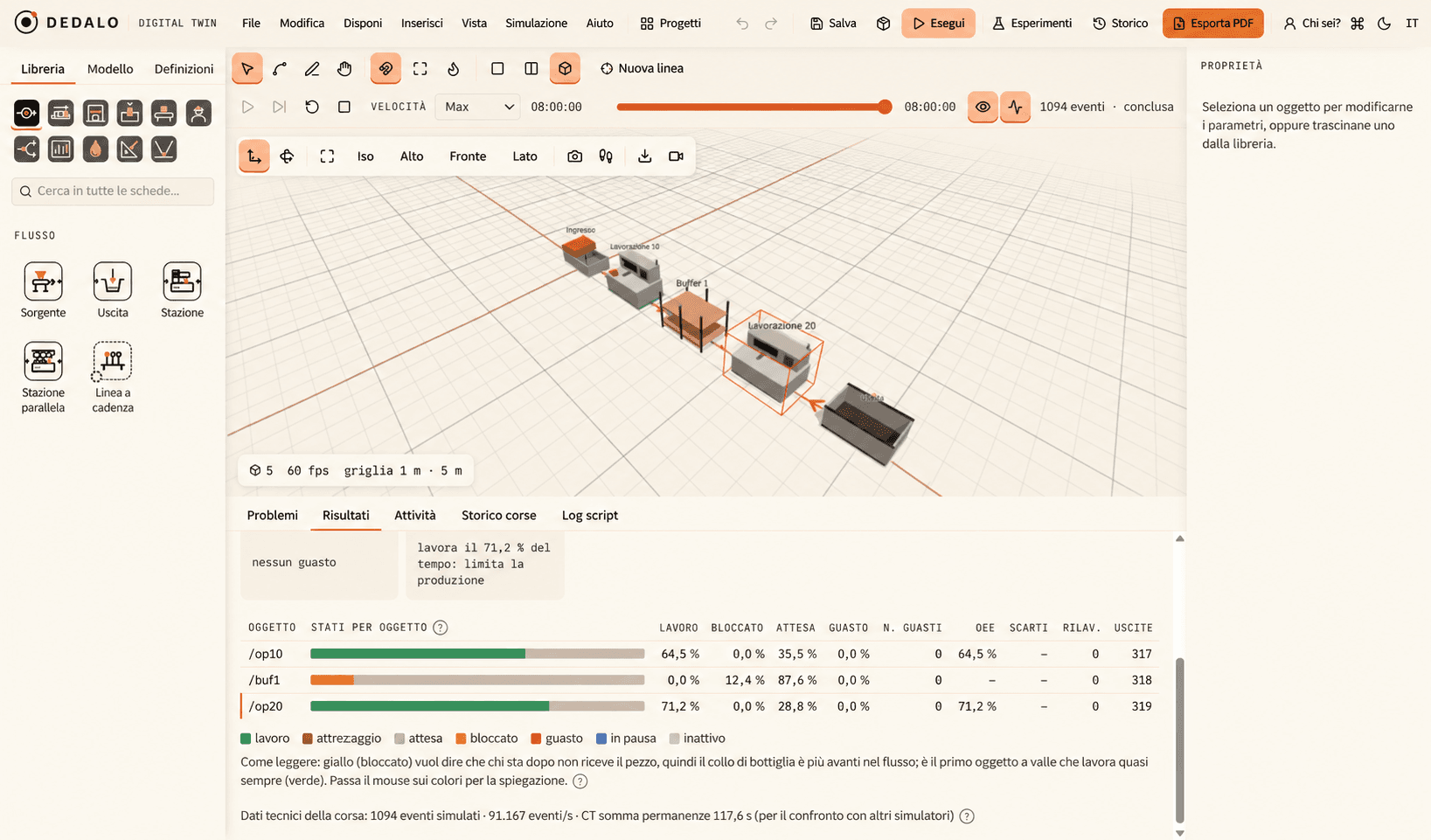
Task: Add a Sorgente element from library
Action: click(43, 291)
